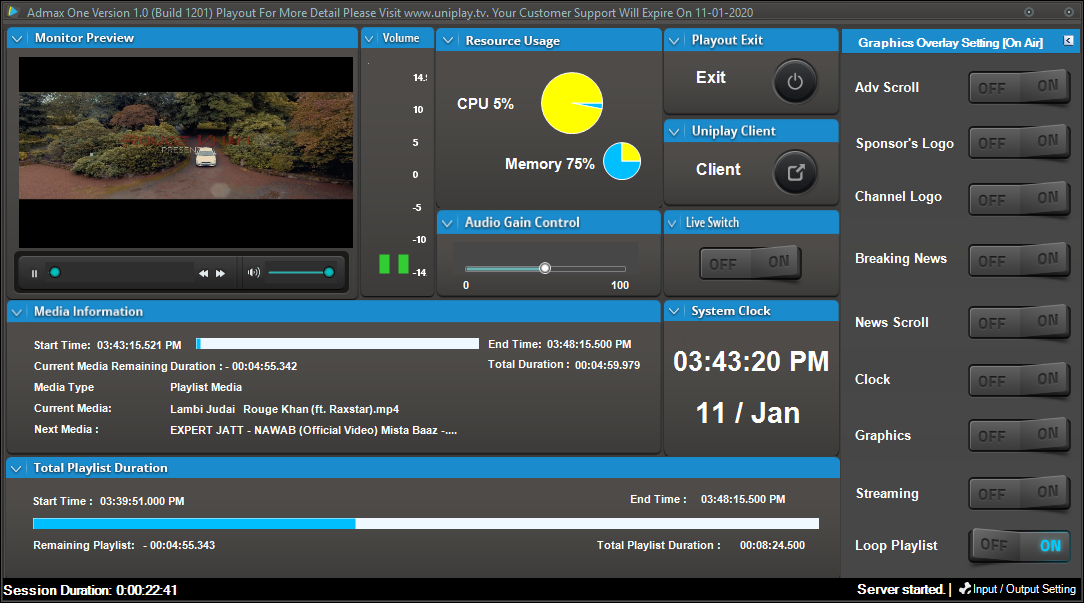Click the fast-forward icon in preview controls
The image size is (1084, 603).
(x=221, y=273)
